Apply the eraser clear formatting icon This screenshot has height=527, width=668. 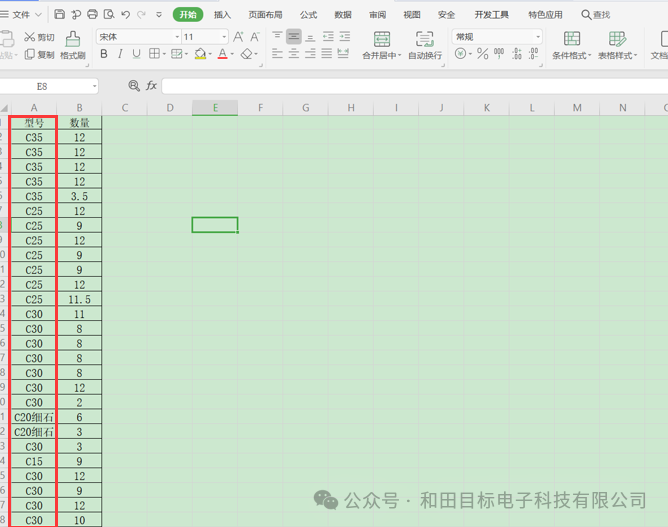coord(247,54)
